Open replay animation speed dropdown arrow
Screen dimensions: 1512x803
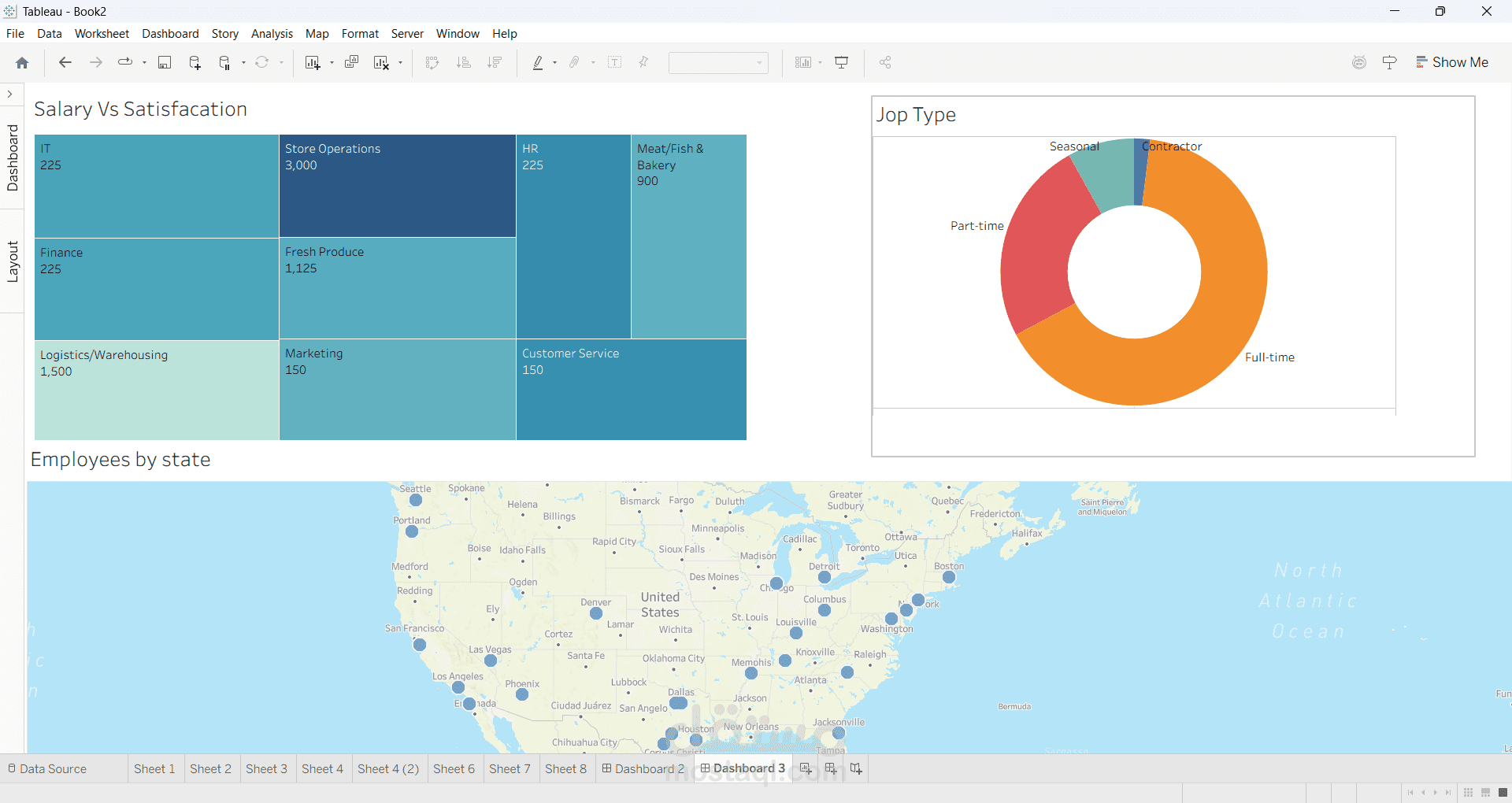(x=144, y=62)
